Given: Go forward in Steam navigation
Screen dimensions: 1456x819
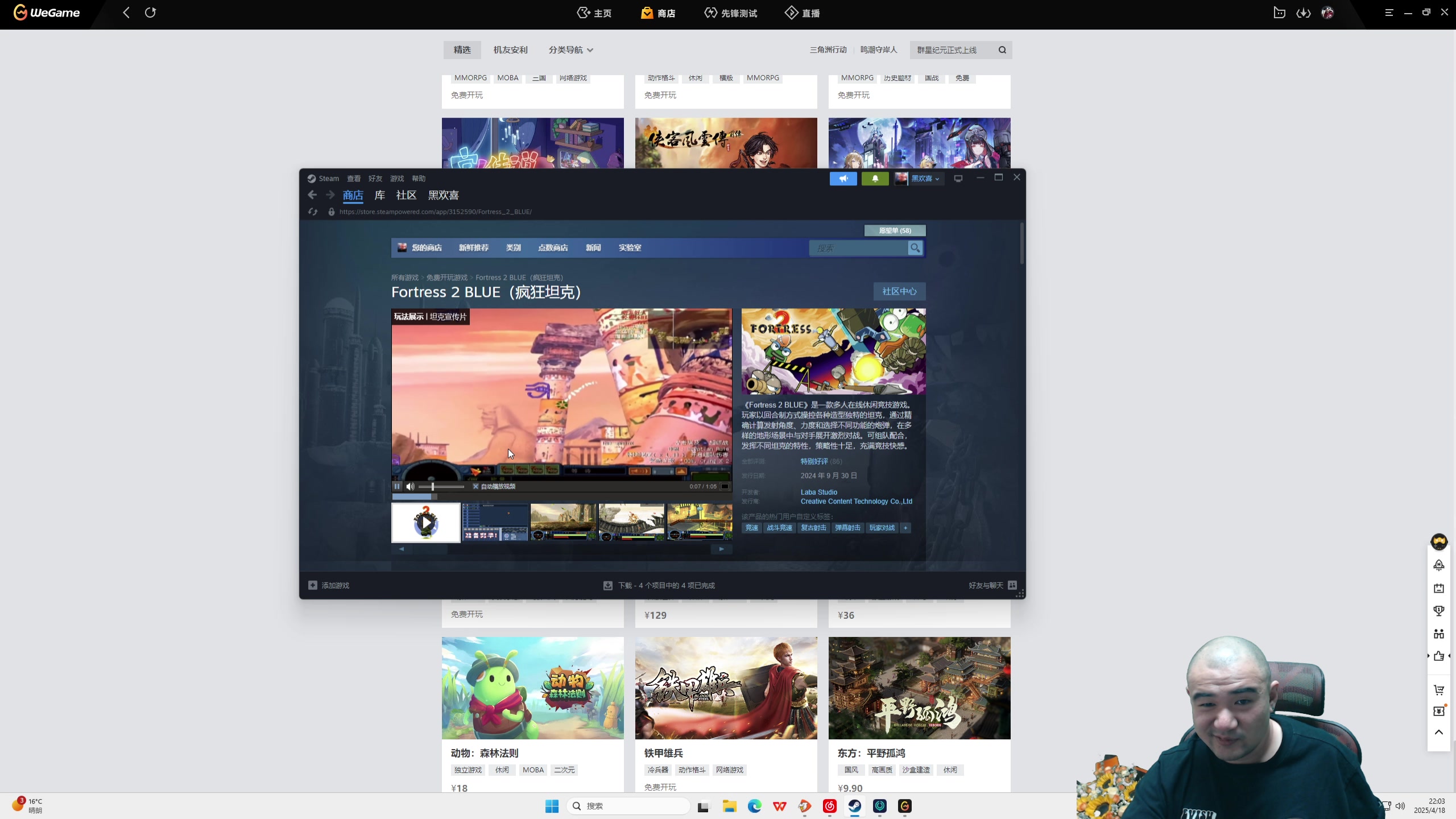Looking at the screenshot, I should coord(330,195).
